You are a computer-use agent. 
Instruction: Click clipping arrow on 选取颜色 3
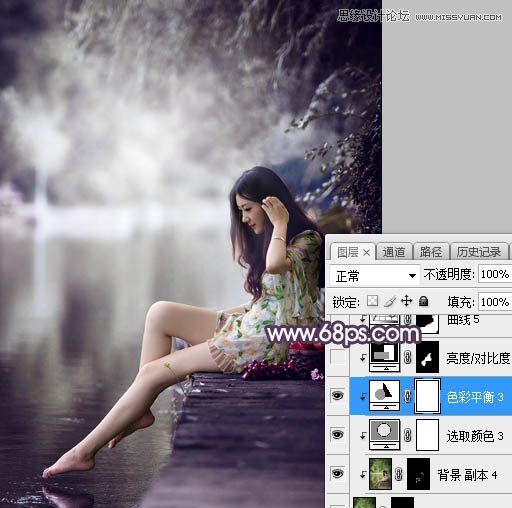363,435
